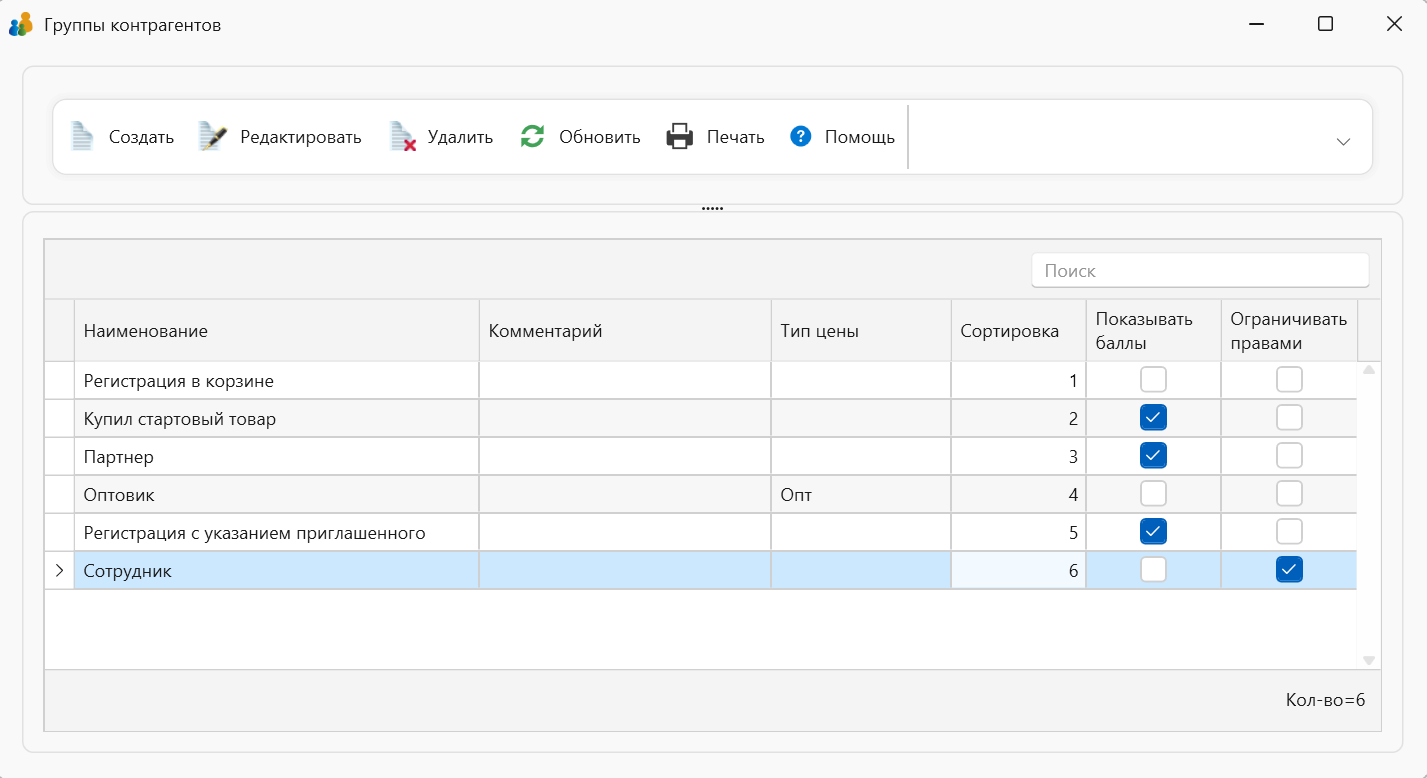Click the green Обновить refresh icon
1427x778 pixels.
click(x=532, y=137)
